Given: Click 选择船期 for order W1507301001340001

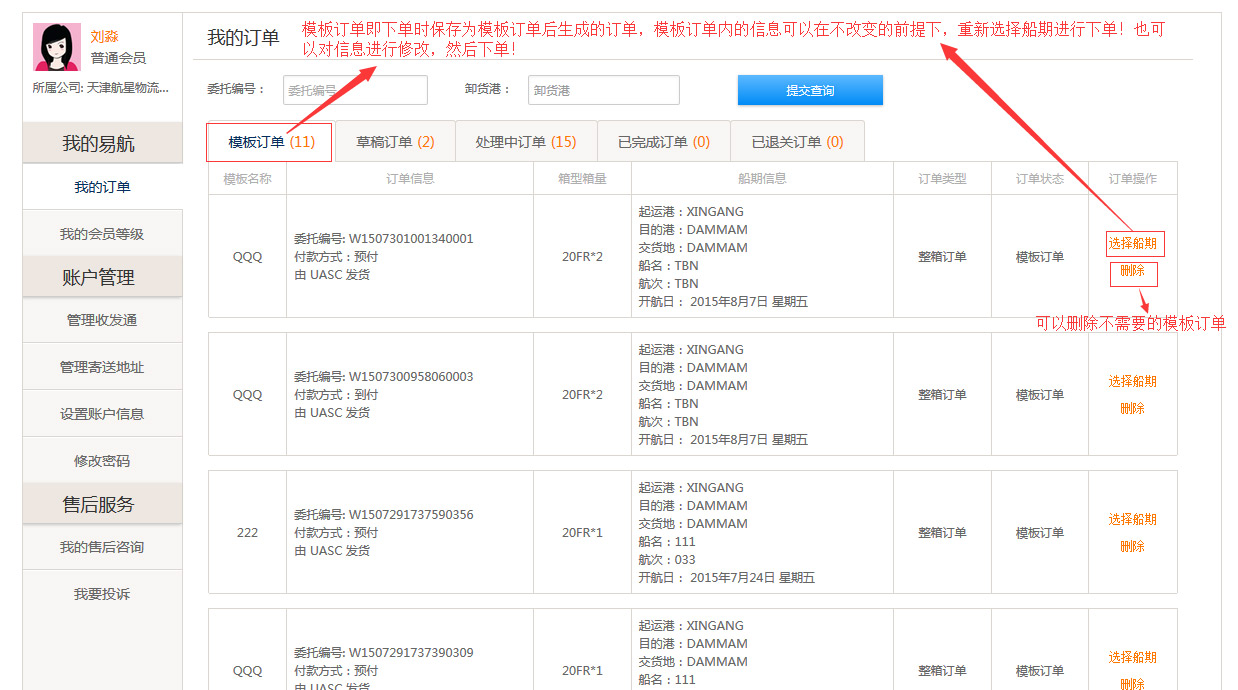Looking at the screenshot, I should coord(1133,243).
